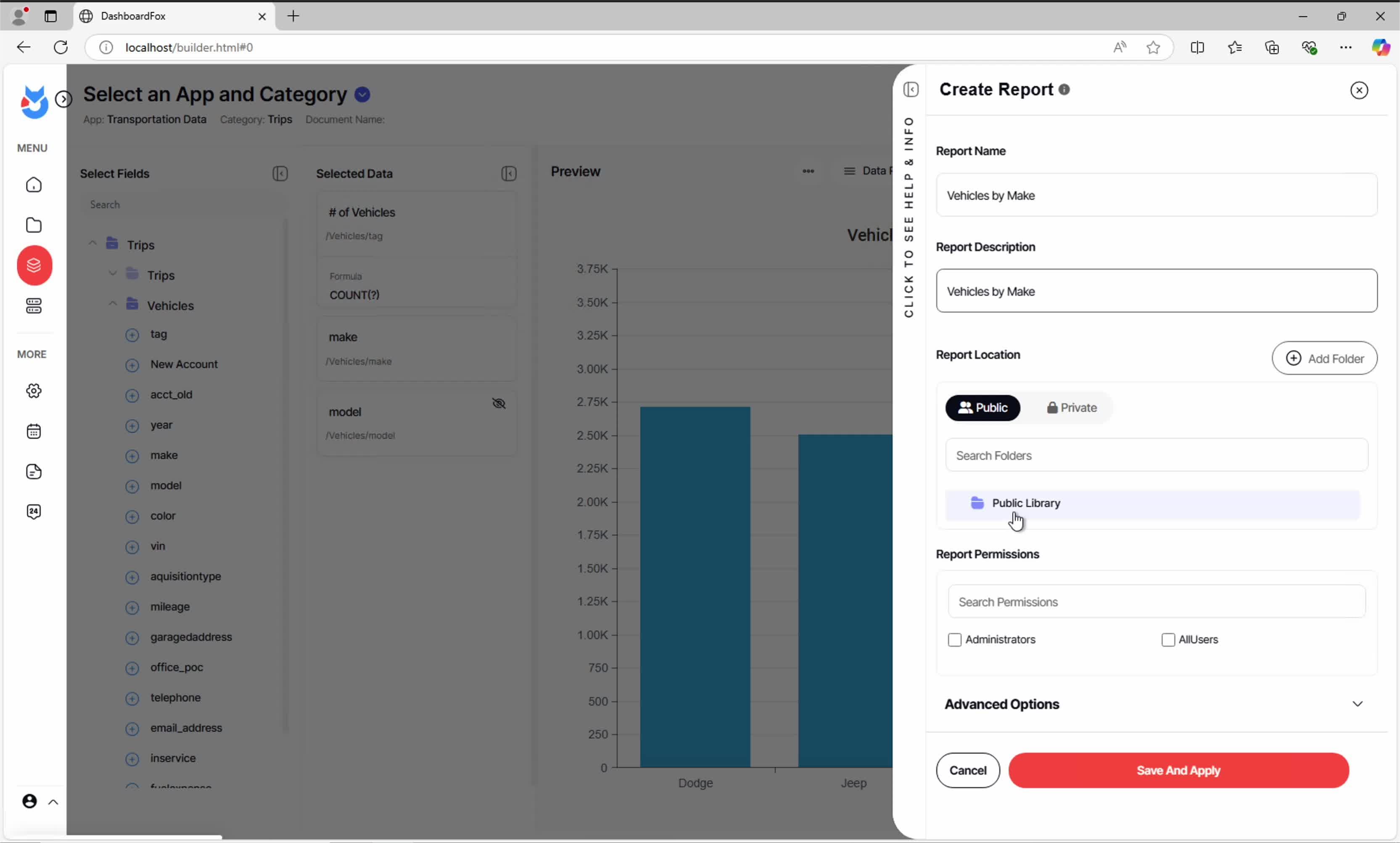Click the home icon in sidebar
Viewport: 1400px width, 843px height.
pos(34,185)
